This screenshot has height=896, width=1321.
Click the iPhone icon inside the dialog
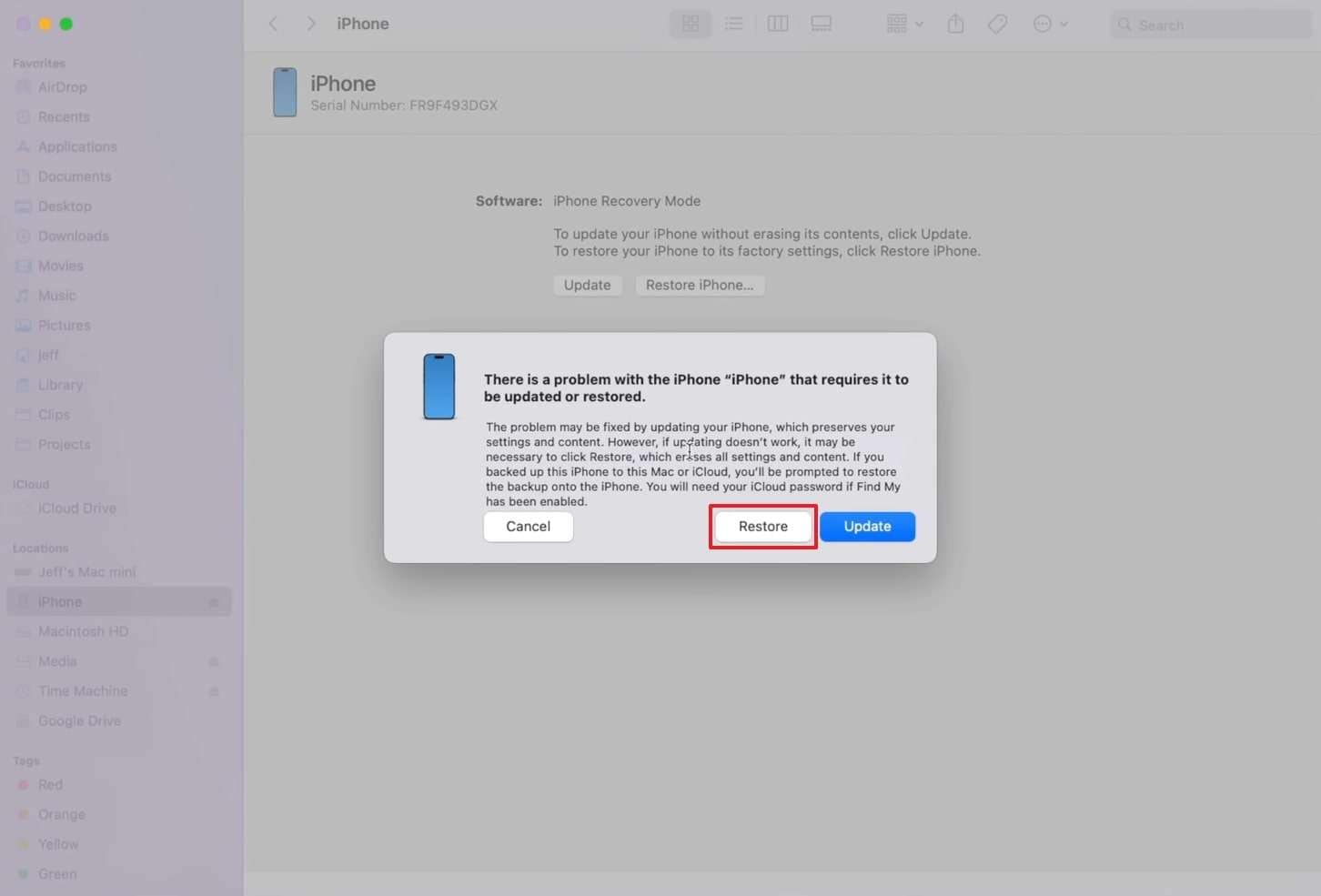(x=439, y=387)
